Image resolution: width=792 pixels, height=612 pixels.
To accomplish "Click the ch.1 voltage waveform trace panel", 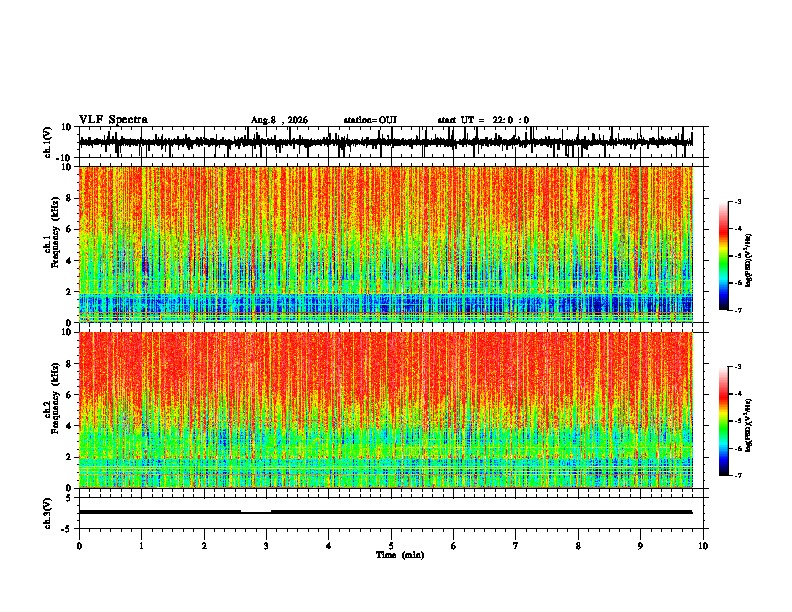I will pyautogui.click(x=391, y=142).
